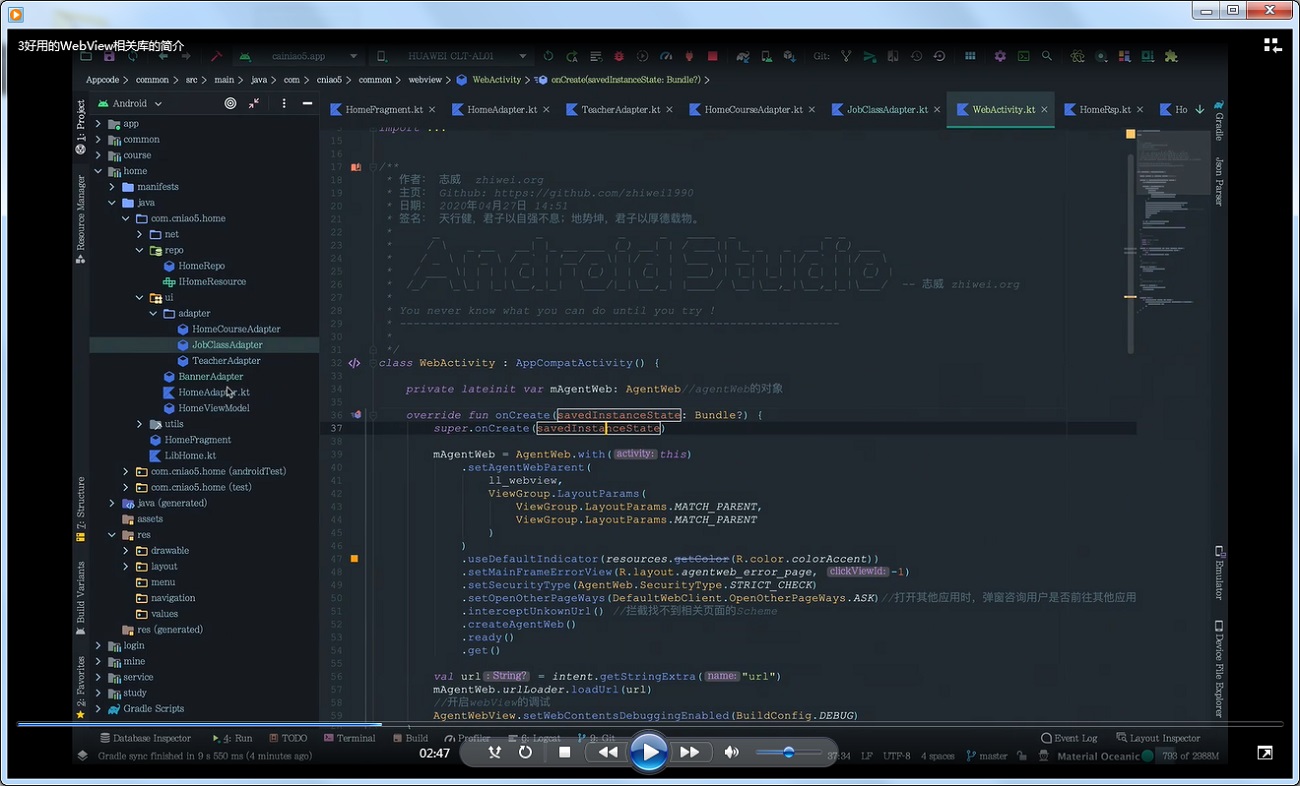
Task: Open the TODO tool window
Action: click(x=288, y=738)
